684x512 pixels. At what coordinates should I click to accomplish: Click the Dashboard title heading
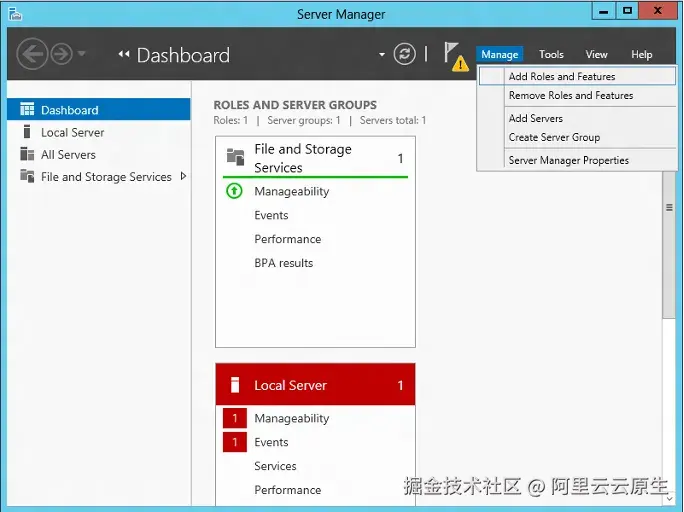pos(183,55)
